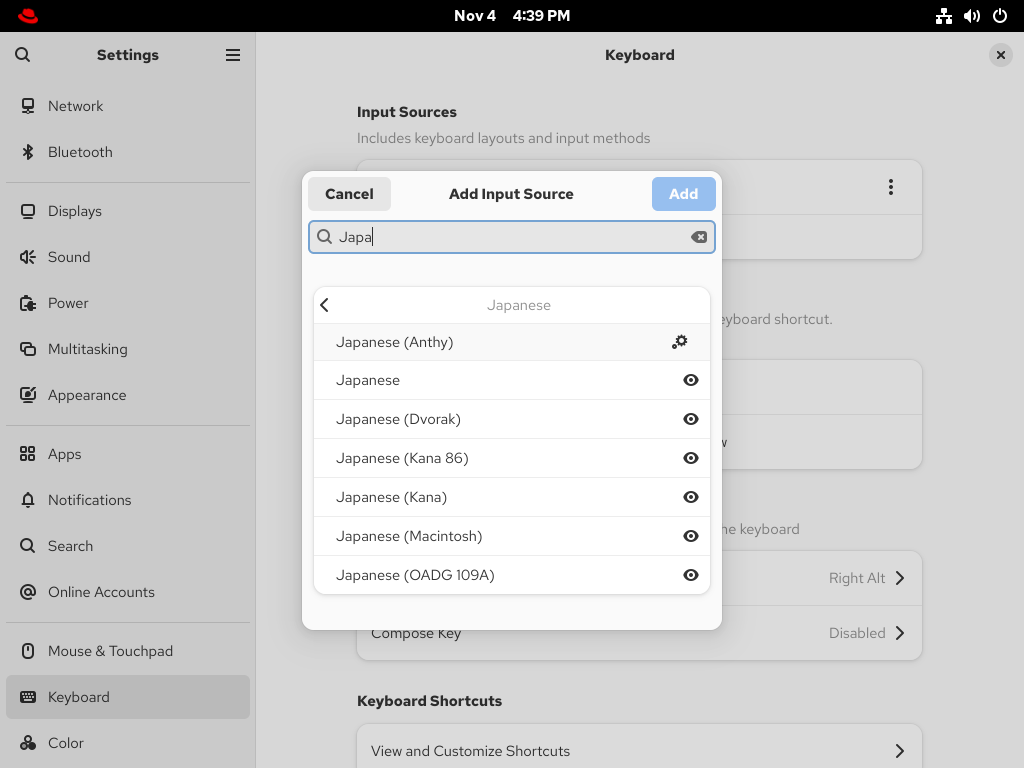Click the network status icon in the top bar

coord(943,16)
